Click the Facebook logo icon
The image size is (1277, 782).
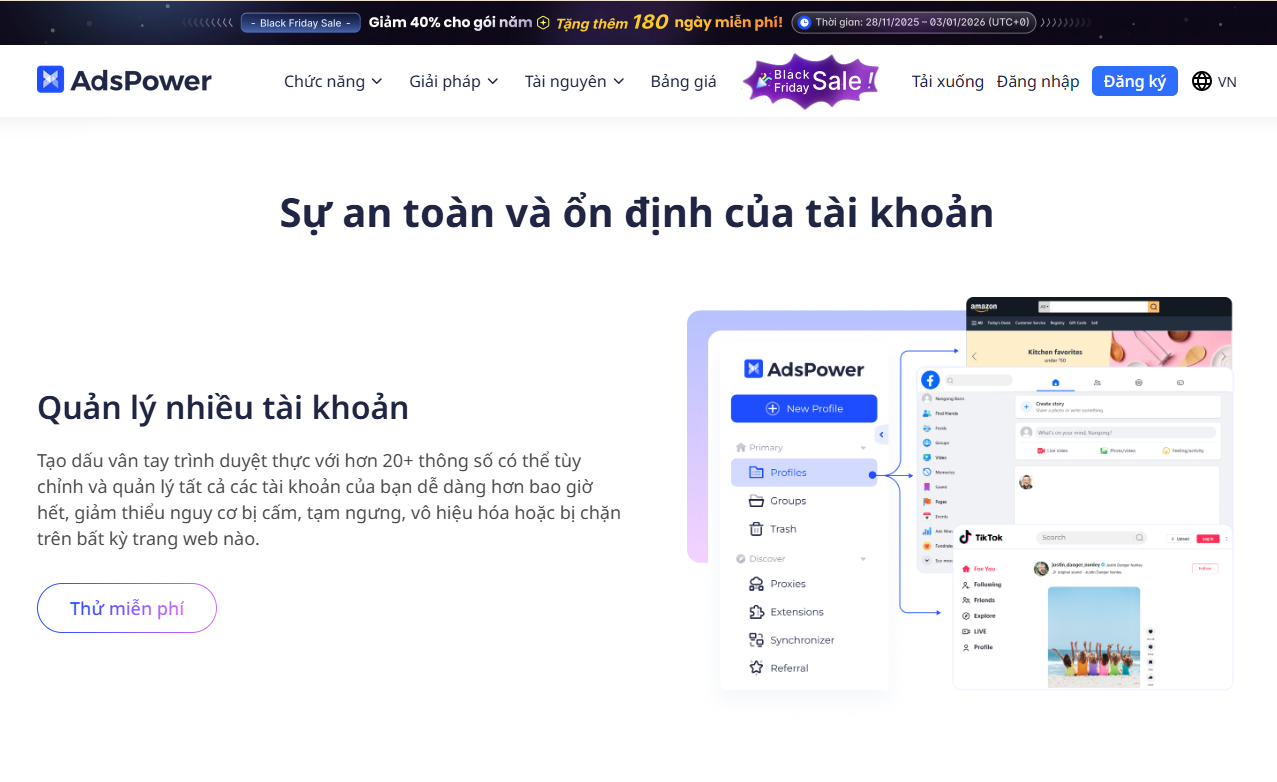[930, 380]
